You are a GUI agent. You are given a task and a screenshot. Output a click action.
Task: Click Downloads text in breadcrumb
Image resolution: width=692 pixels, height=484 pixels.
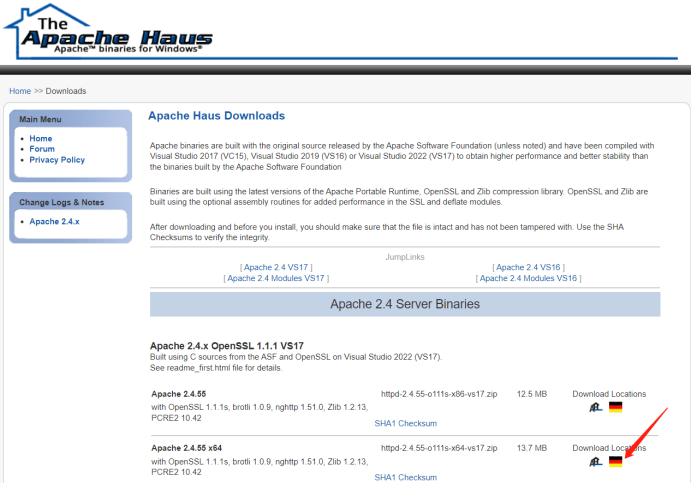coord(66,91)
